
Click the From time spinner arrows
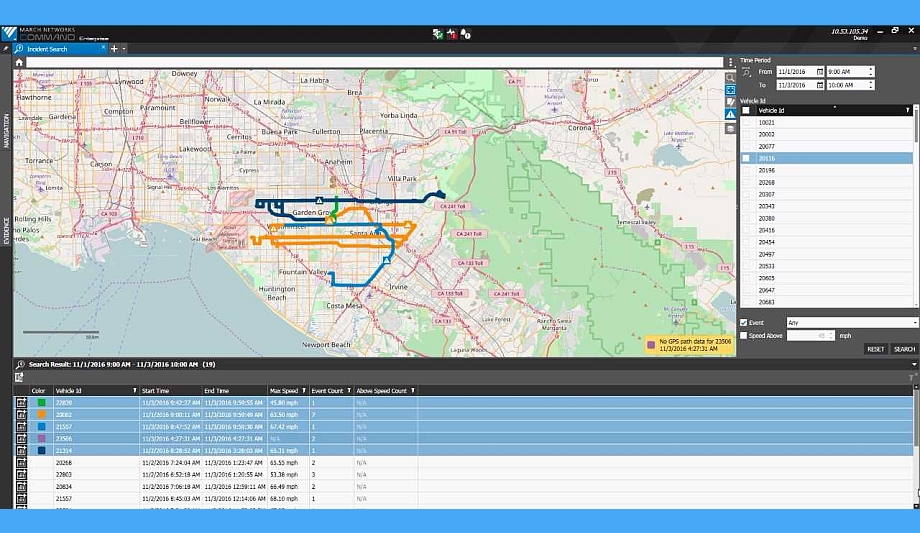(871, 72)
